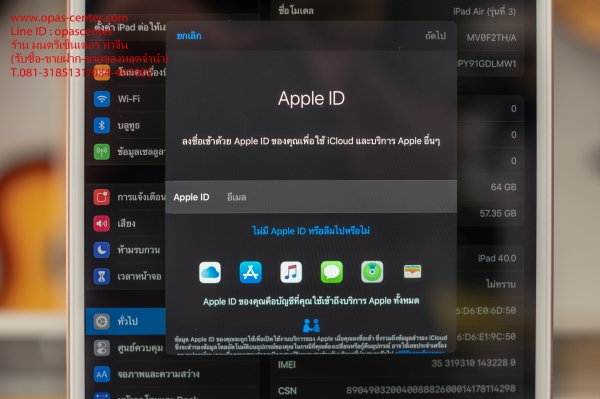Tap the ชื่อโมเดล row label
Viewport: 600px width, 399px height.
[x=296, y=11]
